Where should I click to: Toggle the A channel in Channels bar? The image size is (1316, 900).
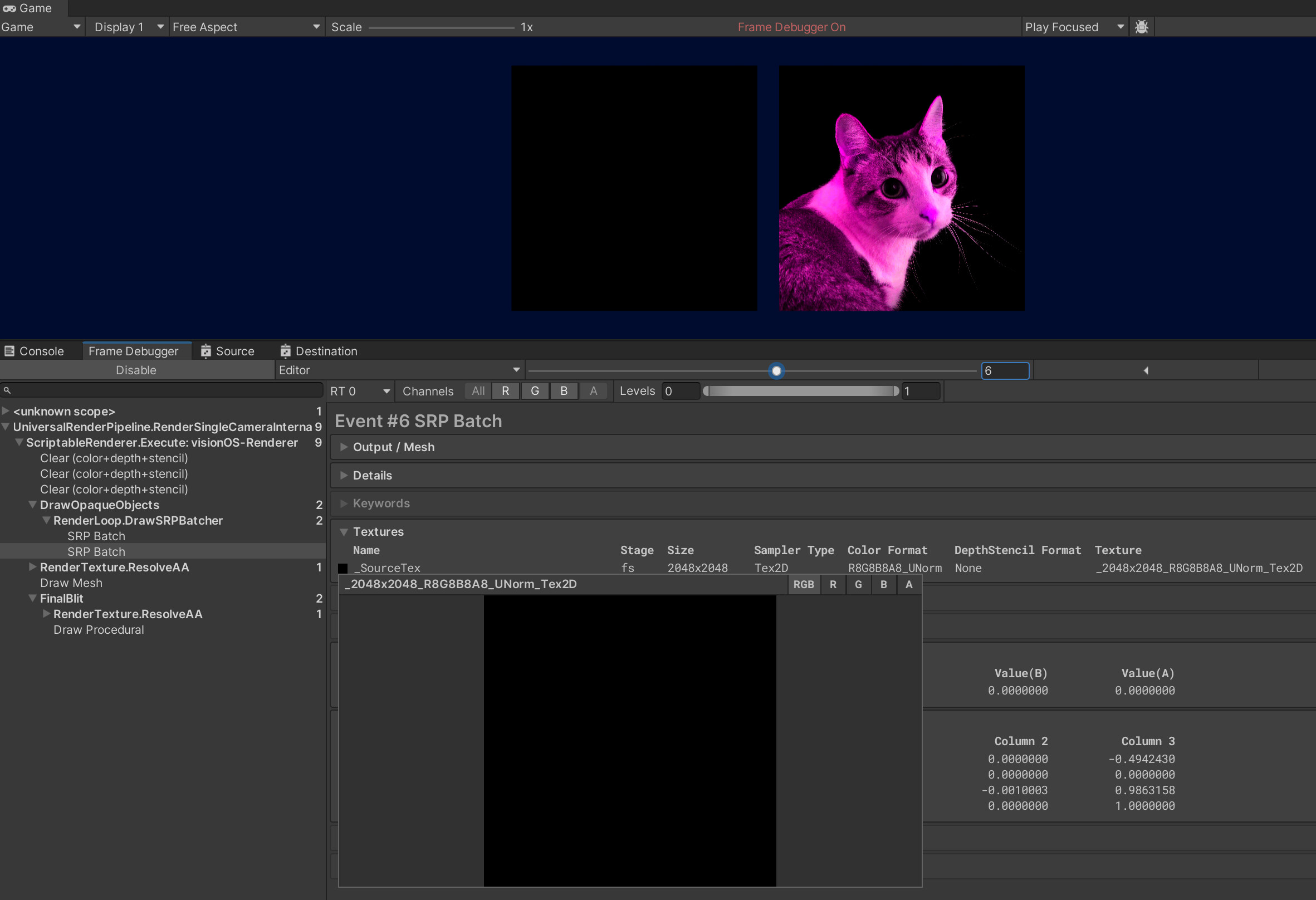tap(594, 391)
